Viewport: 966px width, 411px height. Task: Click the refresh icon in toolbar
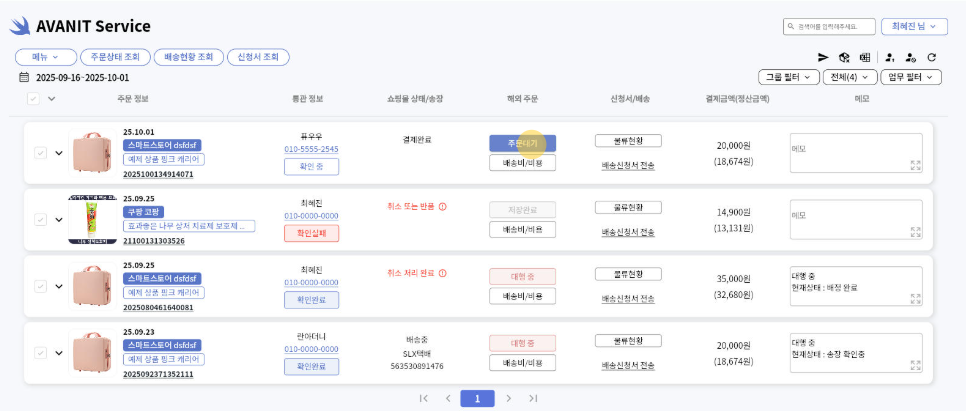(932, 58)
